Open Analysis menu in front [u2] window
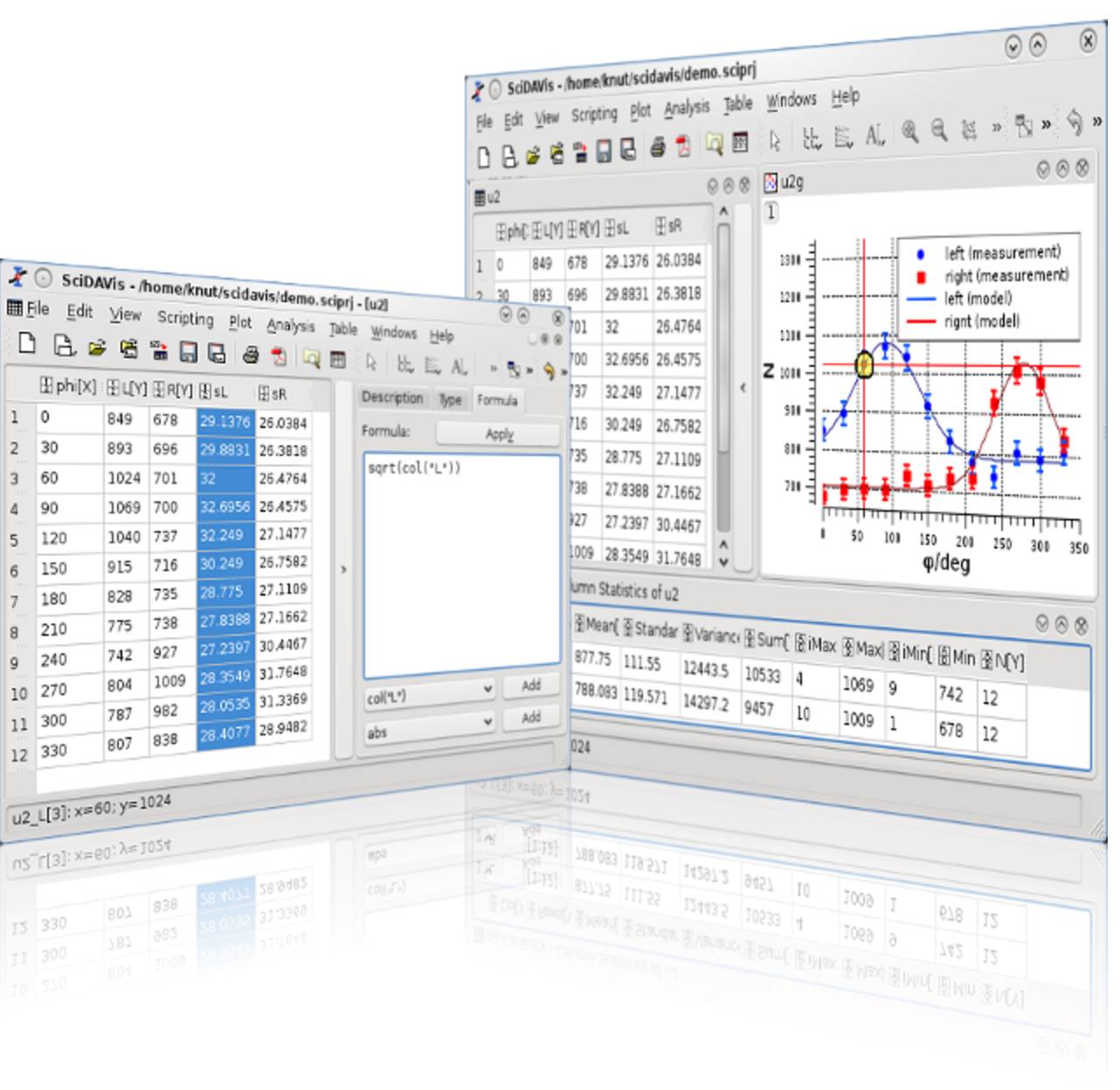Viewport: 1120px width, 1090px height. coord(291,325)
